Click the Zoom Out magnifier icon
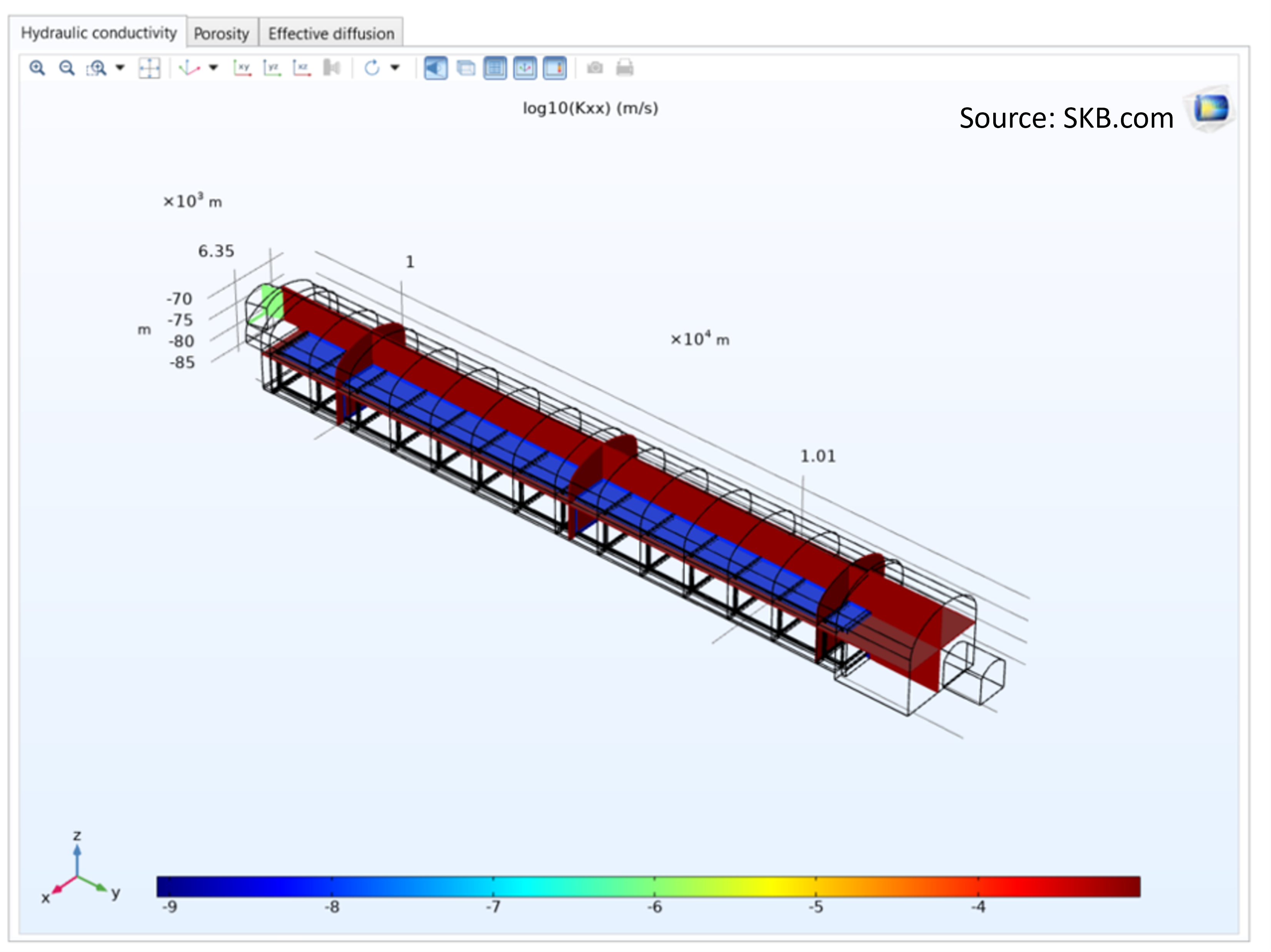1271x952 pixels. tap(67, 68)
